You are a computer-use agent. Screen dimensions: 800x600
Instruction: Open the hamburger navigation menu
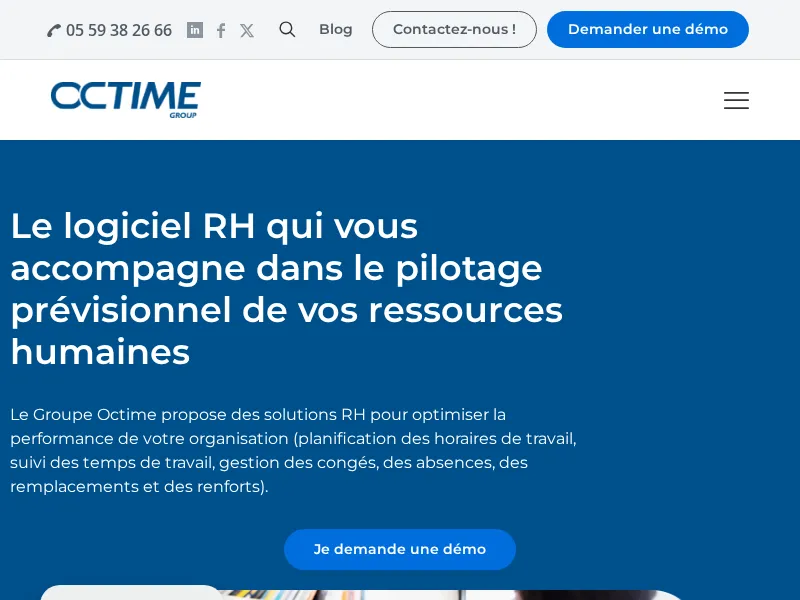736,101
